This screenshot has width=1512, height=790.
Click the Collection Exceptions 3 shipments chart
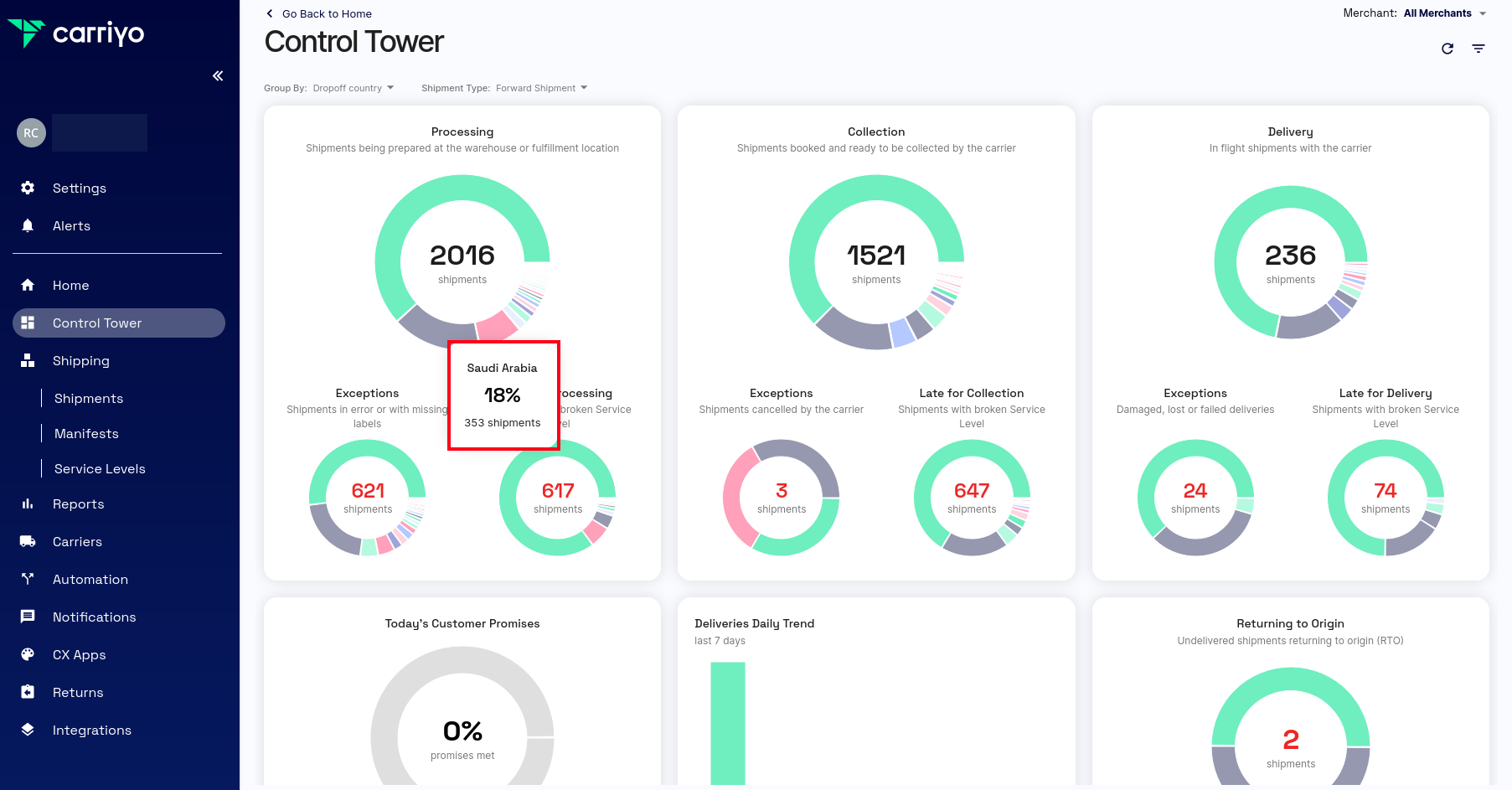(782, 498)
